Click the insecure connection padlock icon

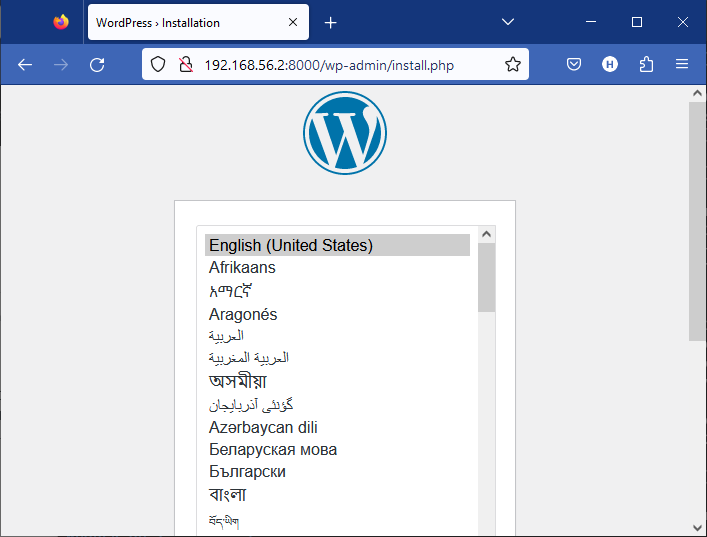coord(185,64)
